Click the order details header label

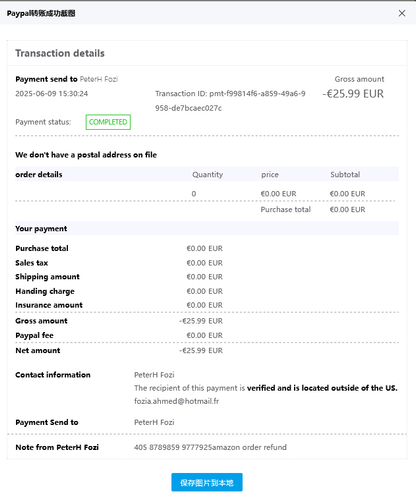[39, 174]
